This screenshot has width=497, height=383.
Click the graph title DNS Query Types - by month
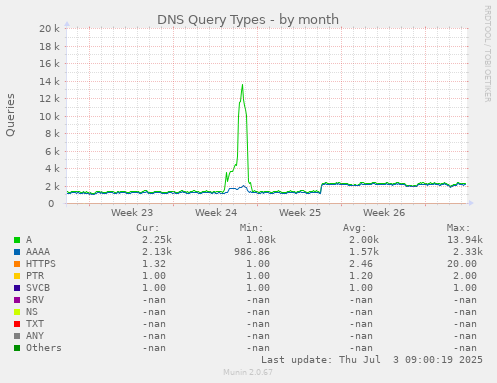tap(248, 20)
